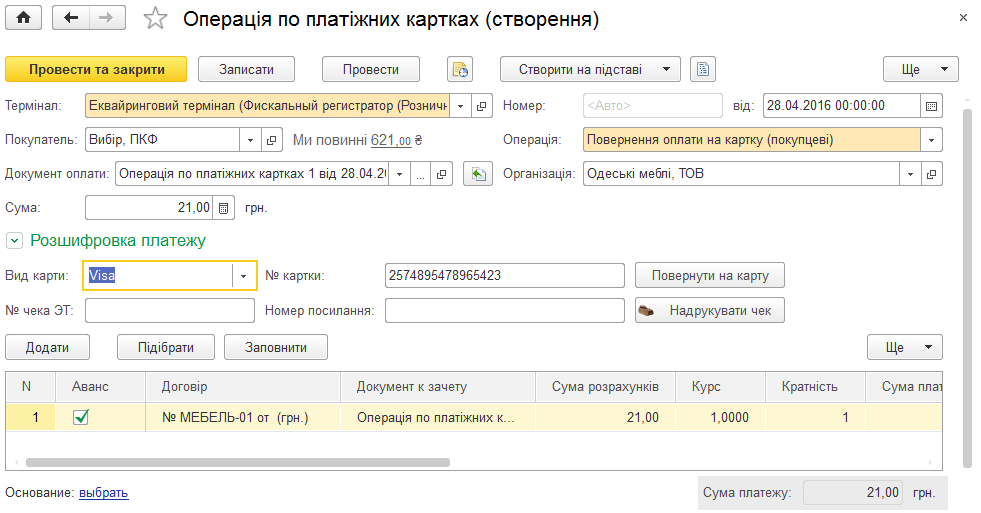Open the Вид карти dropdown

click(243, 276)
